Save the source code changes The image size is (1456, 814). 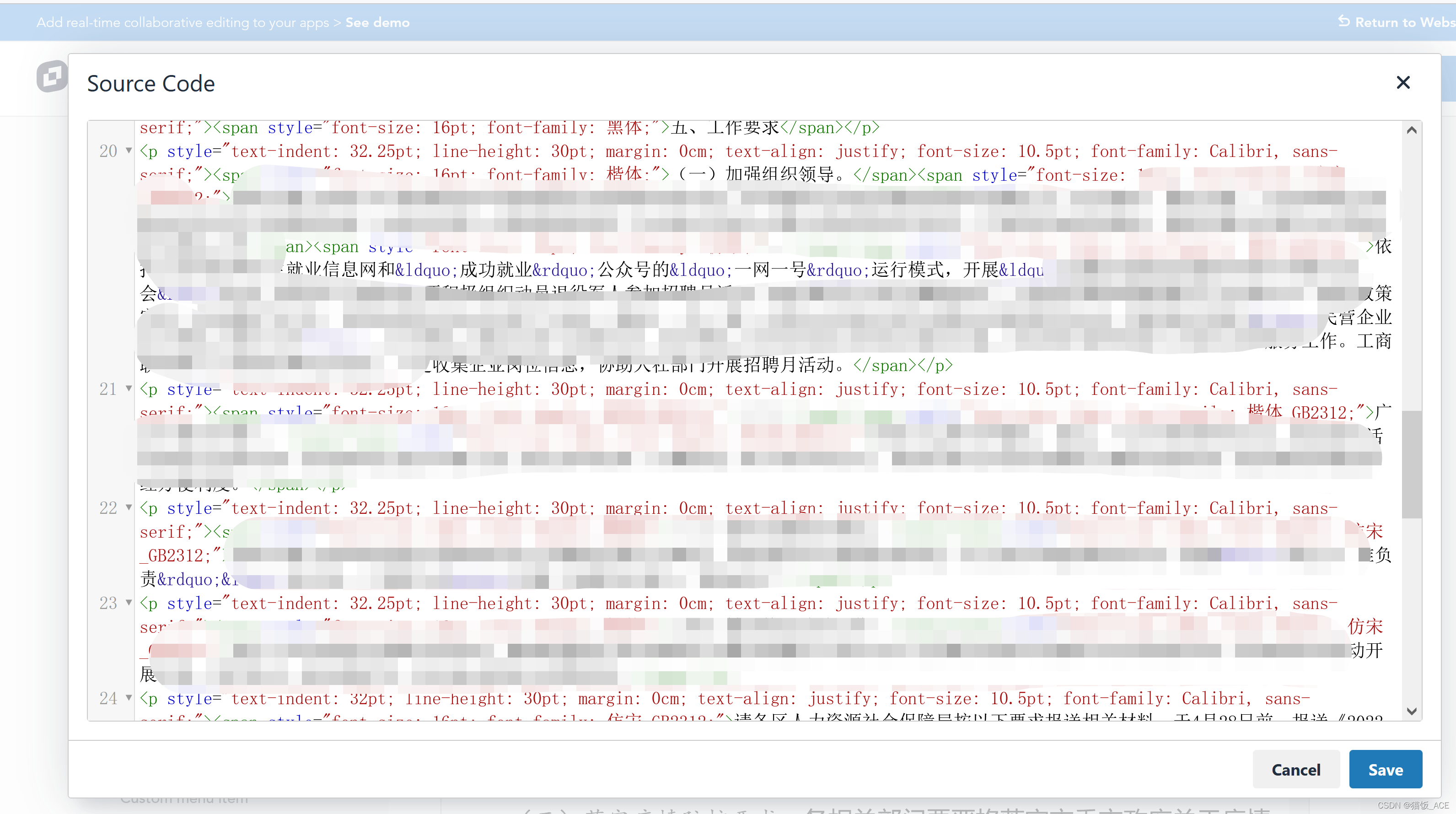pyautogui.click(x=1386, y=769)
